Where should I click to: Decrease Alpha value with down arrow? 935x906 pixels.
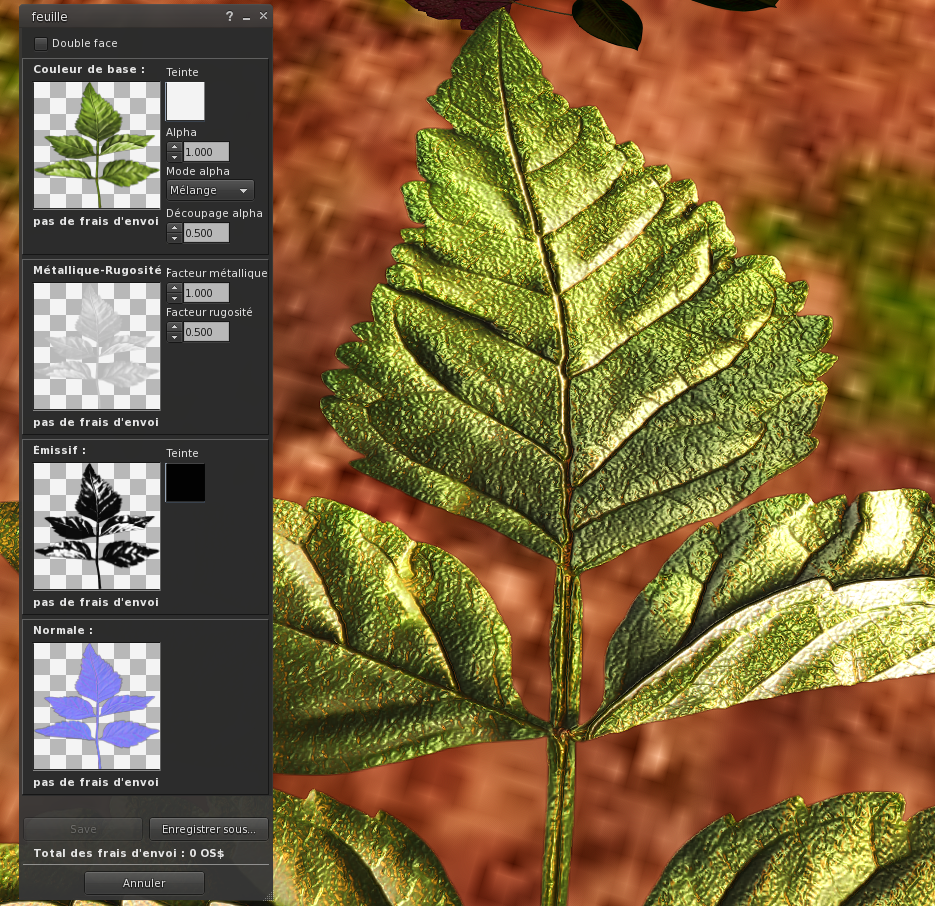pos(174,157)
